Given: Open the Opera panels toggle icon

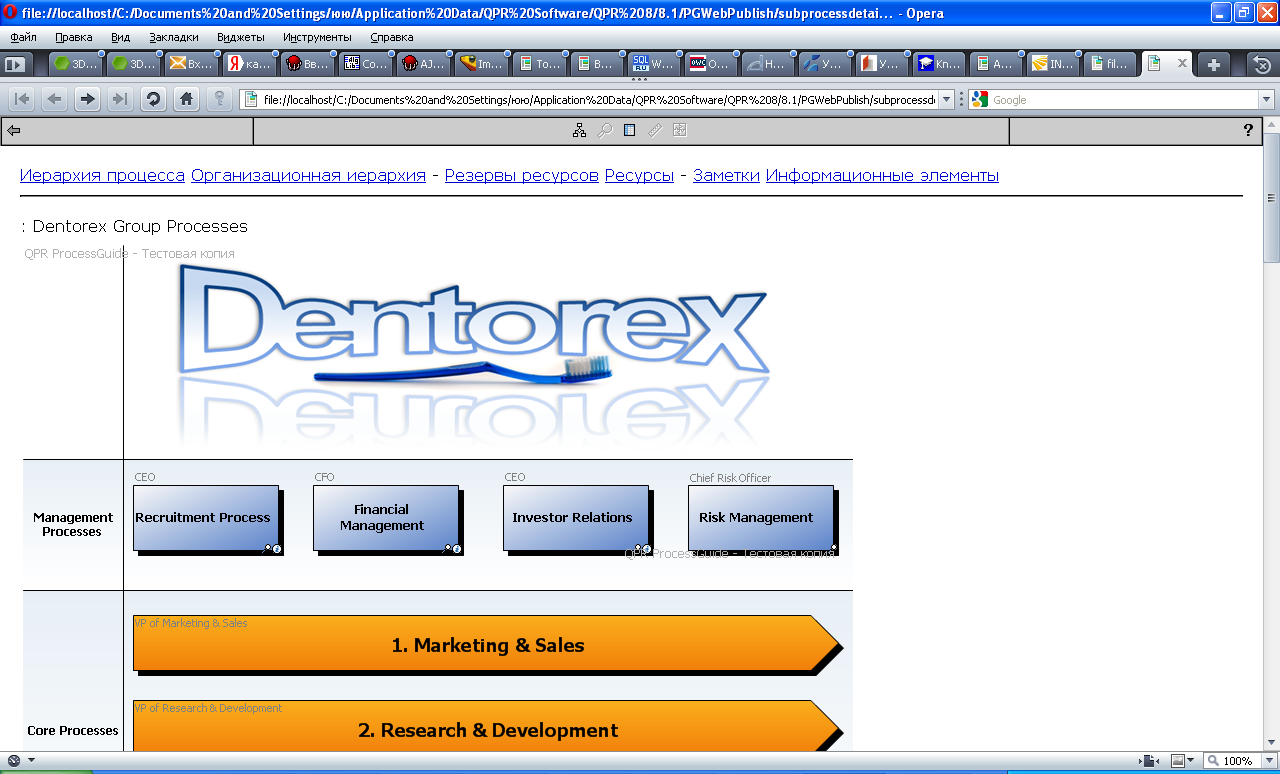Looking at the screenshot, I should coord(15,64).
